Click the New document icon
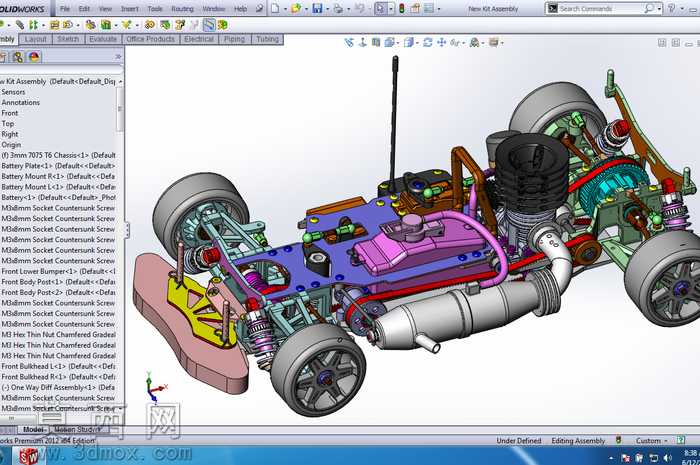The image size is (700, 465). [x=275, y=8]
